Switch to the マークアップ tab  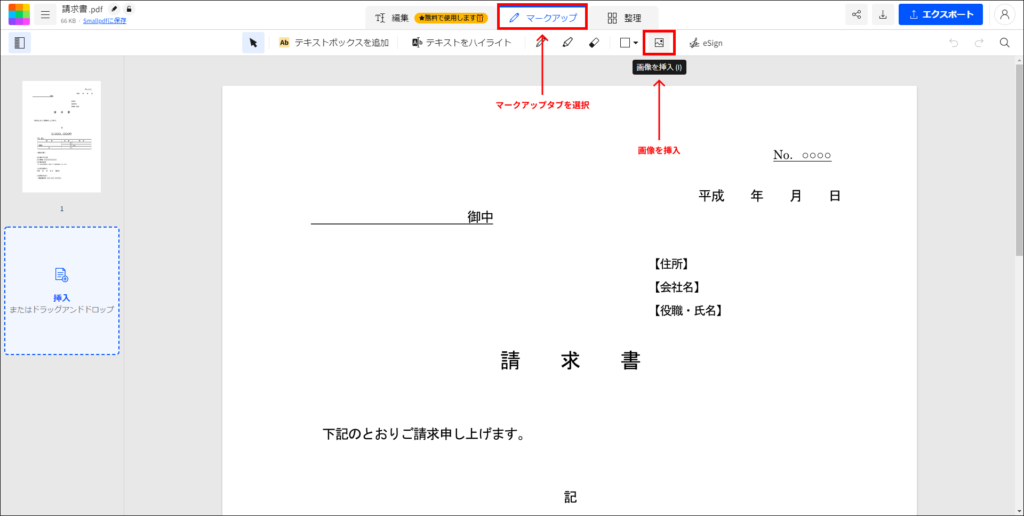pyautogui.click(x=543, y=18)
